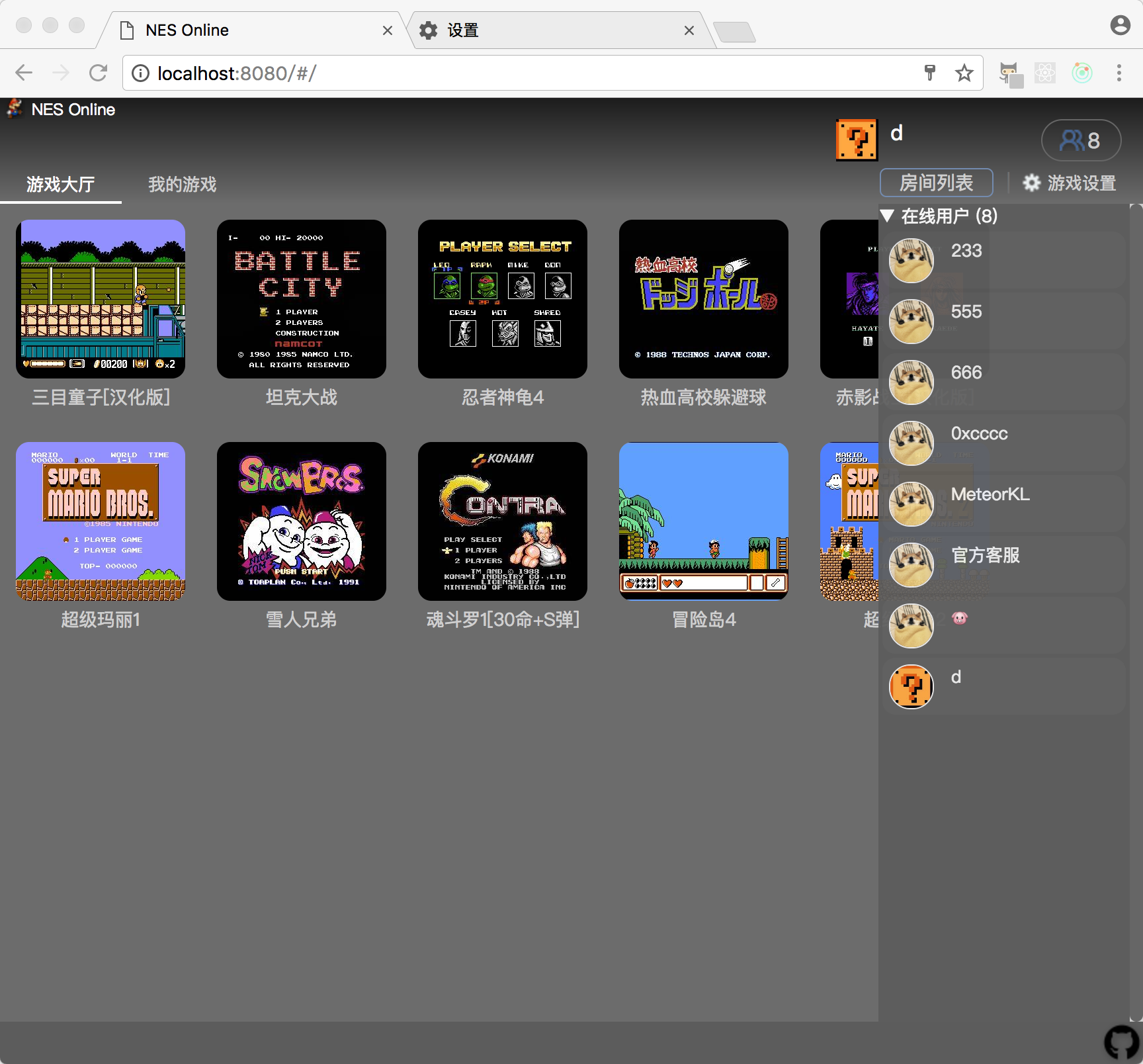This screenshot has width=1143, height=1064.
Task: Click the NES Online Mario logo icon
Action: [x=15, y=109]
